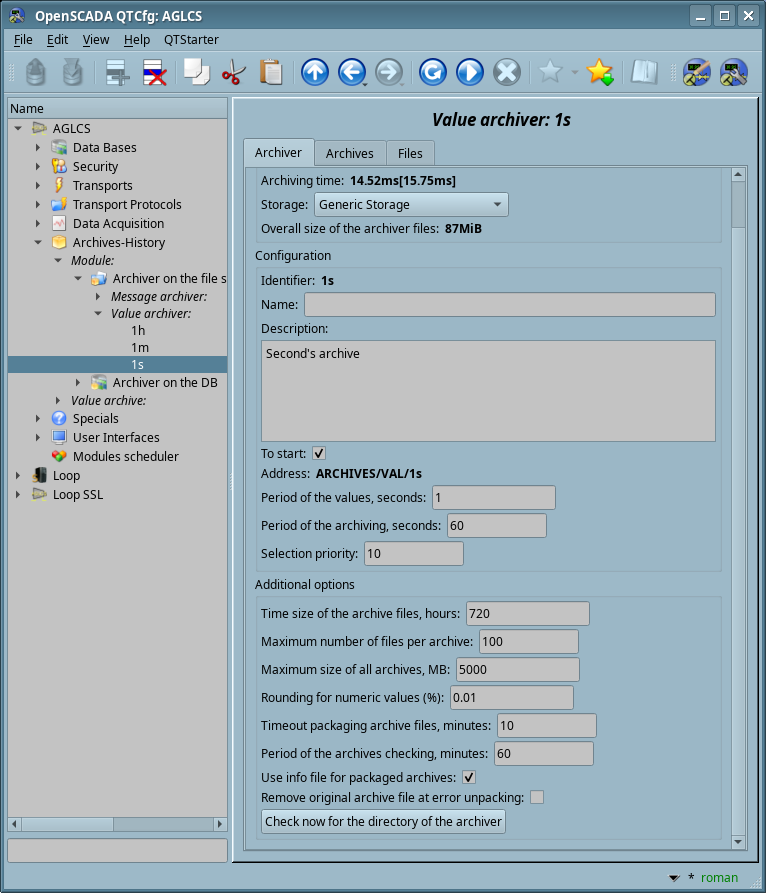Viewport: 766px width, 893px height.
Task: Select the '1h' value archiver tree item
Action: click(138, 329)
